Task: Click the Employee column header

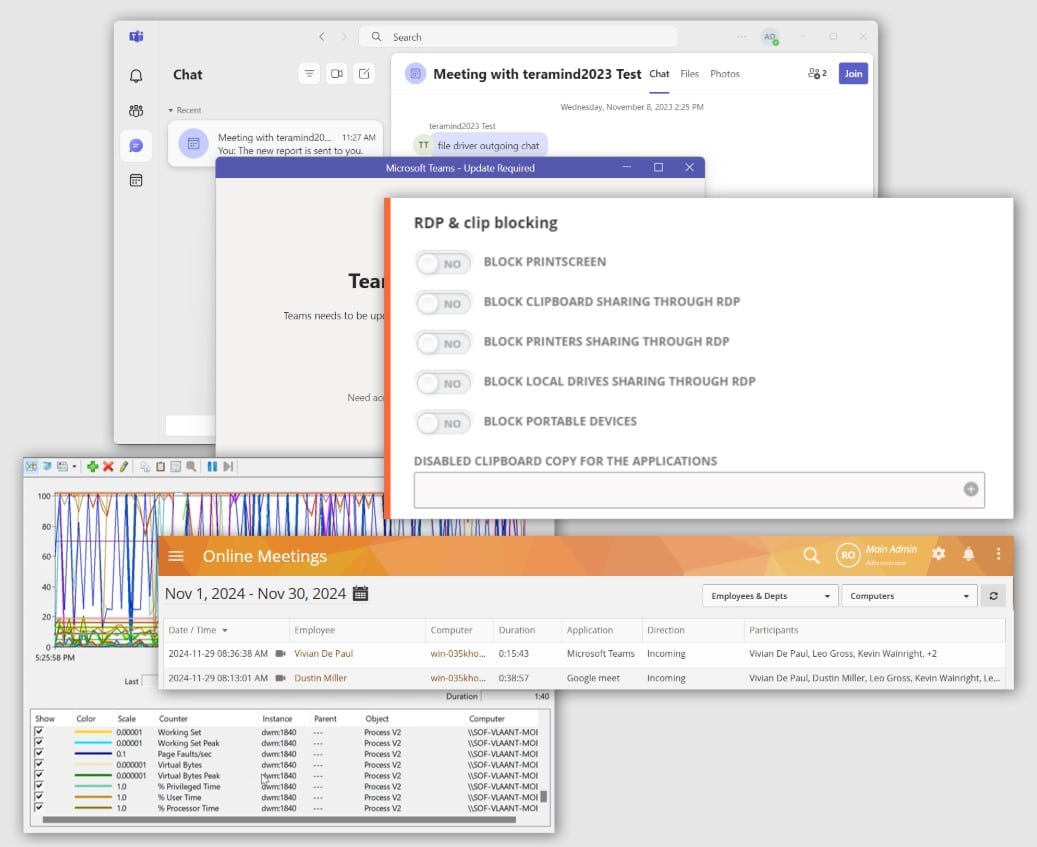Action: tap(315, 630)
